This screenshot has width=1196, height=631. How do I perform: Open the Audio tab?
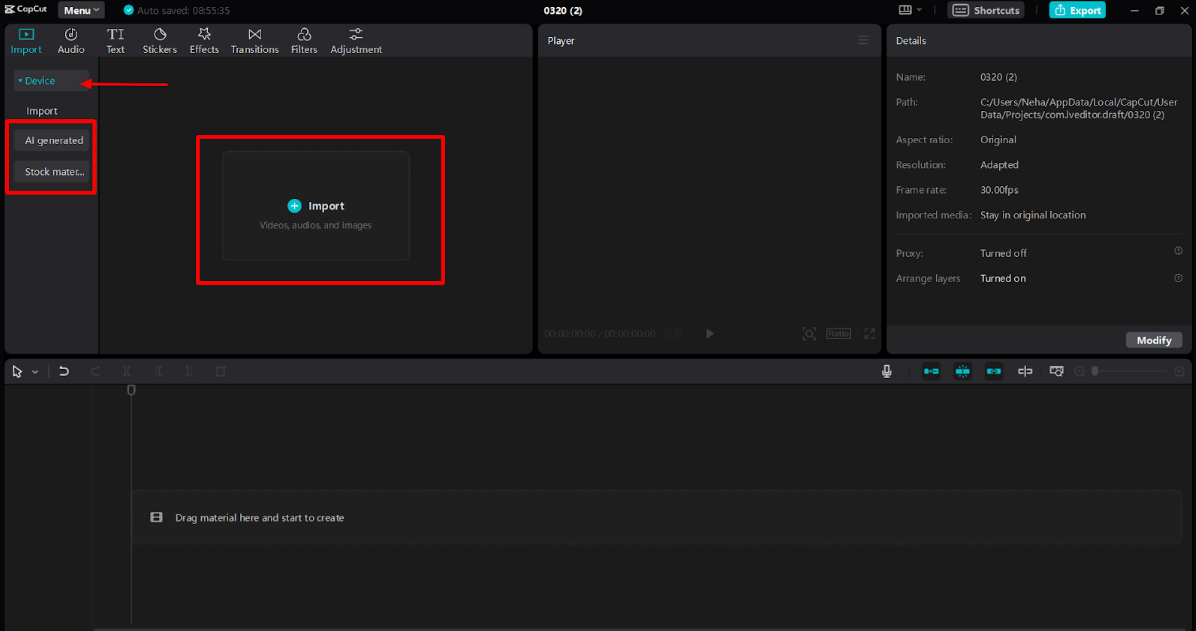click(x=71, y=40)
